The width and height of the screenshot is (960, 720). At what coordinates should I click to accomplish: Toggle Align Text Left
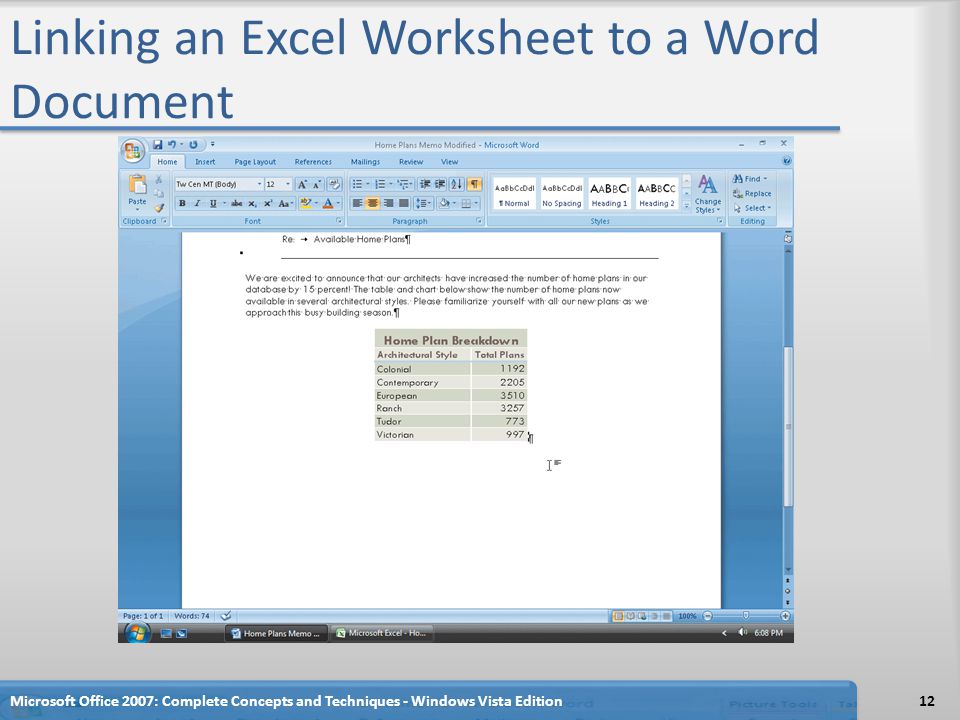[358, 203]
